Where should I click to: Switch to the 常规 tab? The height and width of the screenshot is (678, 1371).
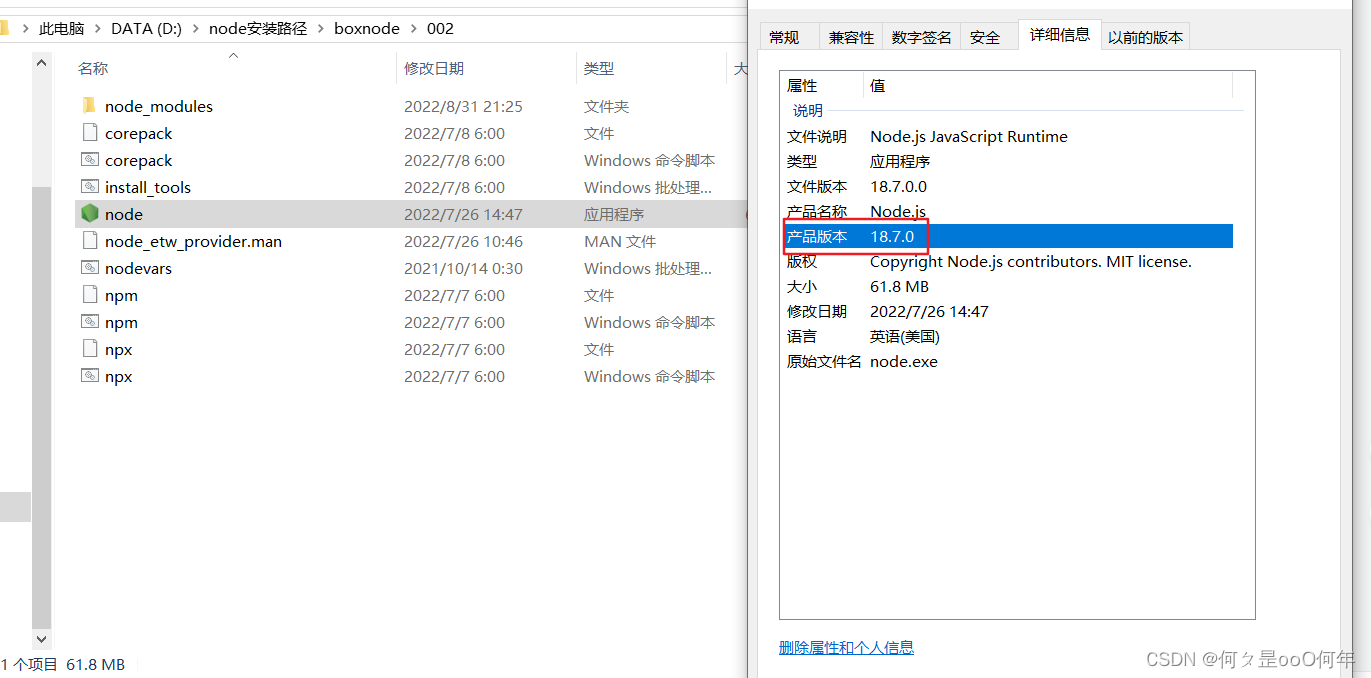787,35
